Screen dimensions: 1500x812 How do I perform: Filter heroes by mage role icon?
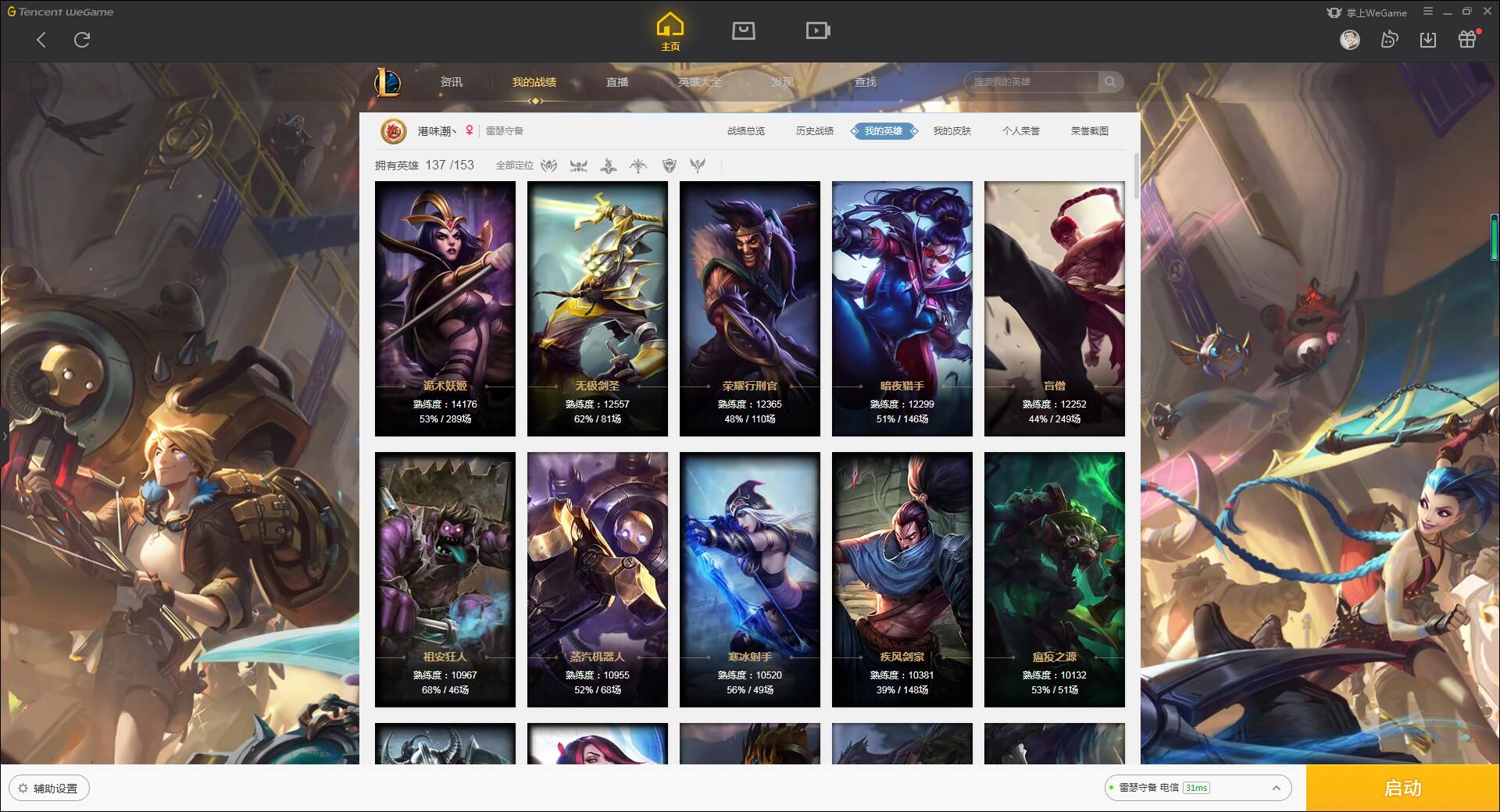coord(609,166)
